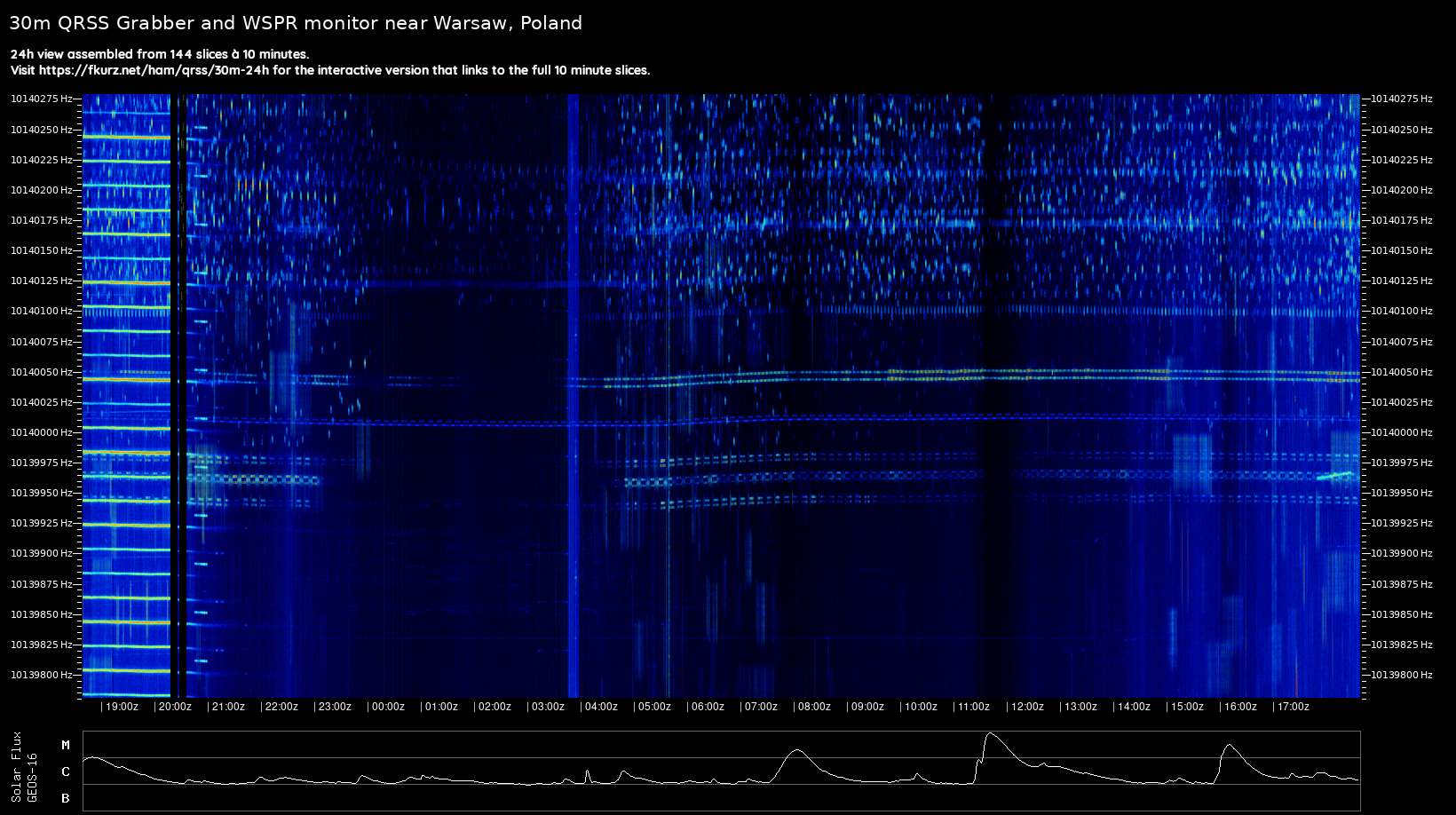Click the 16:00z solar flux peak

1230,746
